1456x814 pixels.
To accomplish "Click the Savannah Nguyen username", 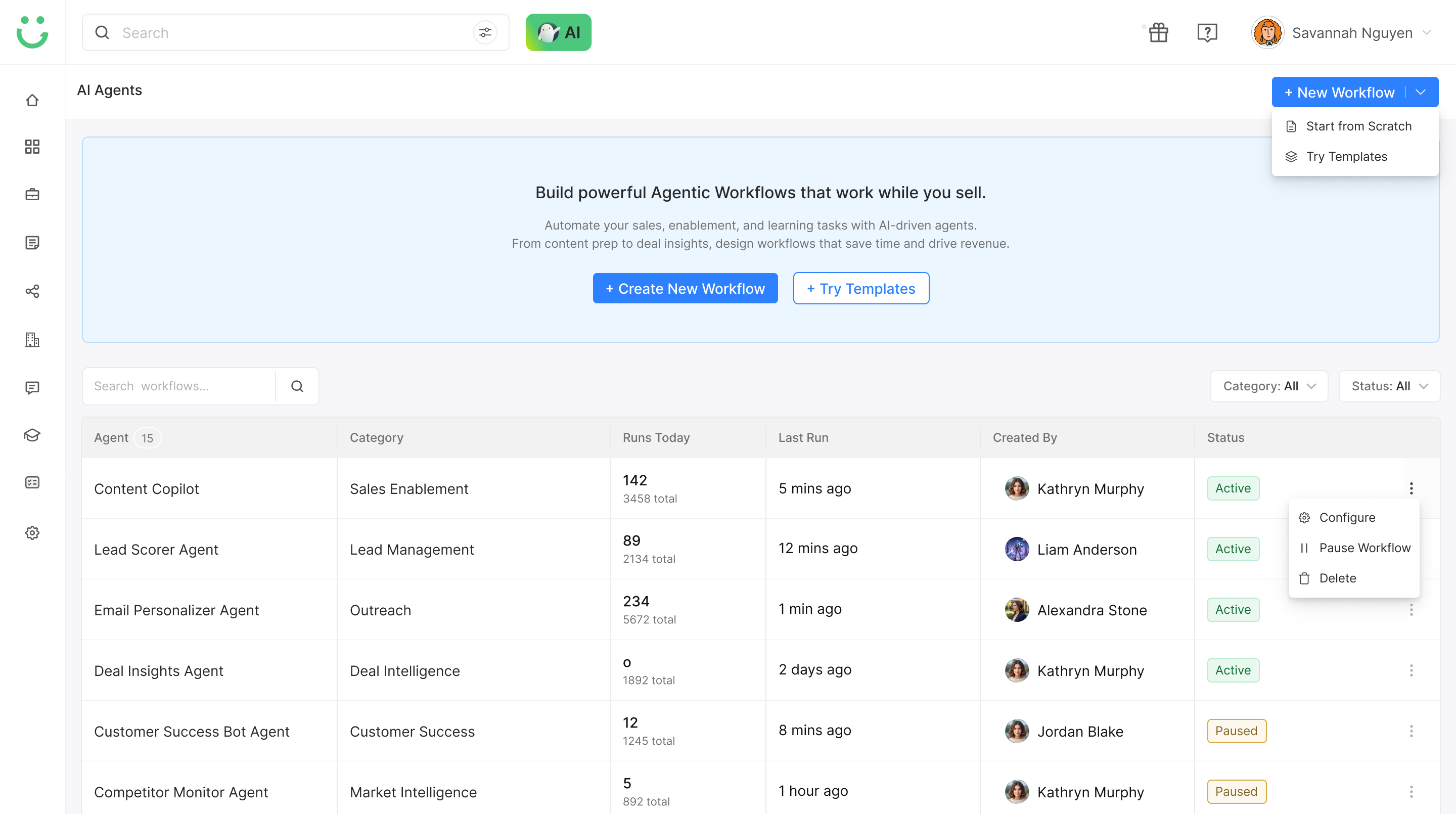I will pos(1352,33).
